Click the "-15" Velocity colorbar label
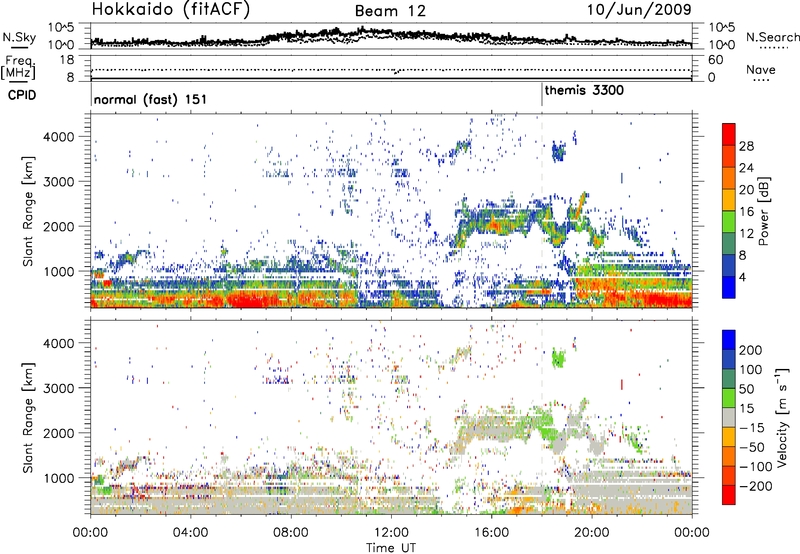Screen dimensions: 800x554 coord(752,428)
